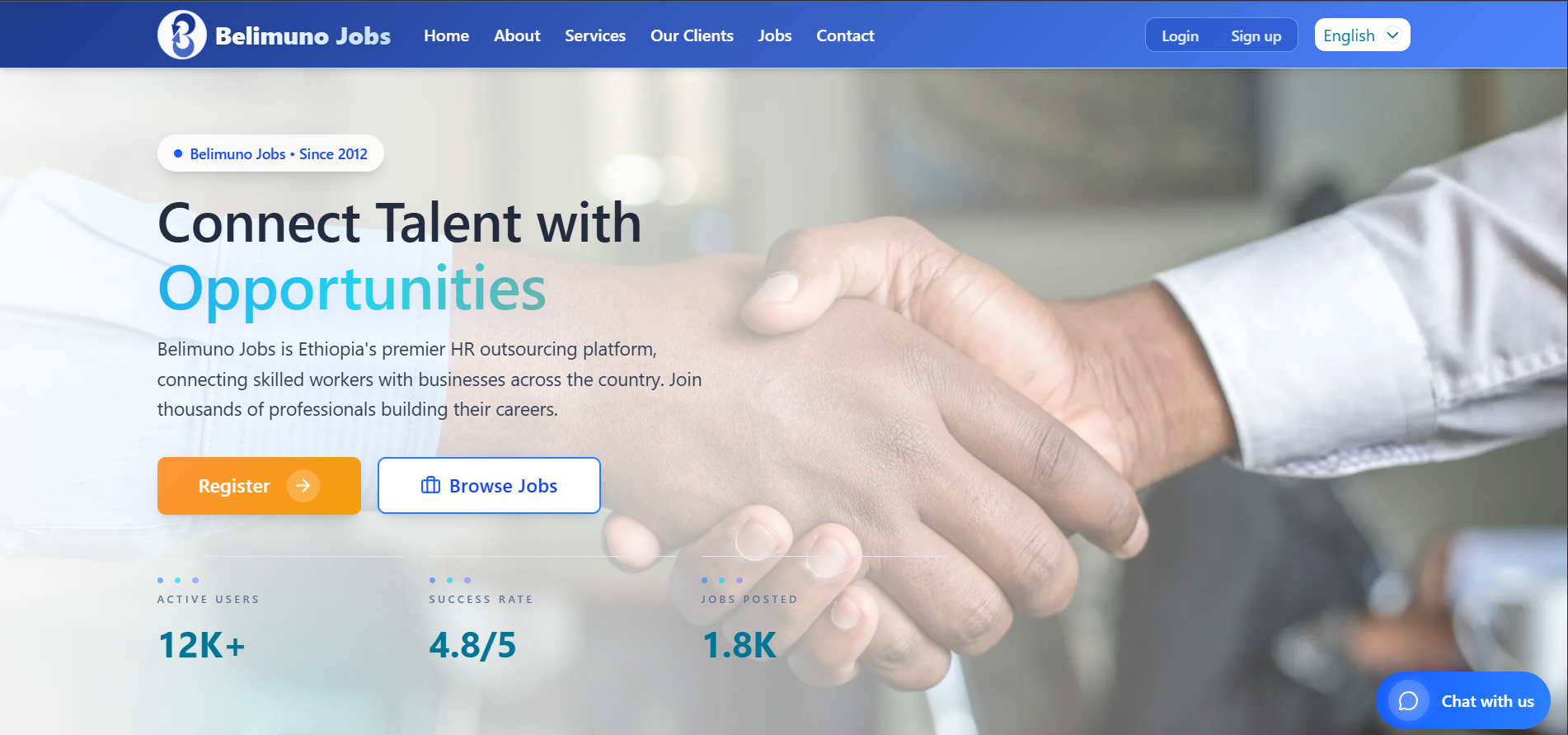
Task: Click the Belimuno Jobs brand name text
Action: pos(303,35)
